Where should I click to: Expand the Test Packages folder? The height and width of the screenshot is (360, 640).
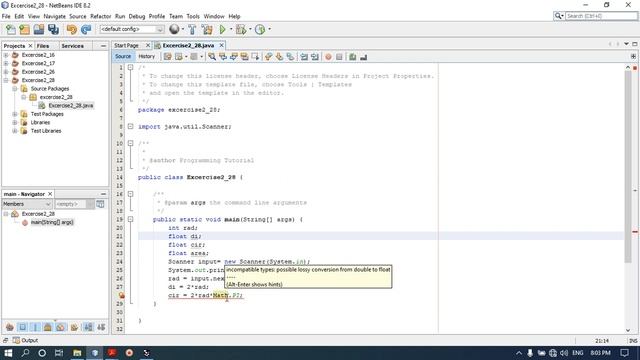15,114
